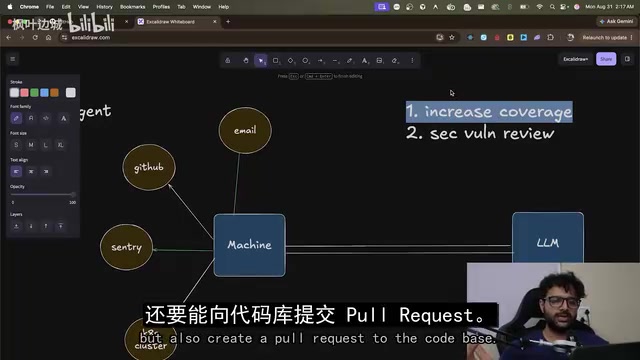Viewport: 640px width, 360px height.
Task: Align text to the left
Action: pos(16,171)
